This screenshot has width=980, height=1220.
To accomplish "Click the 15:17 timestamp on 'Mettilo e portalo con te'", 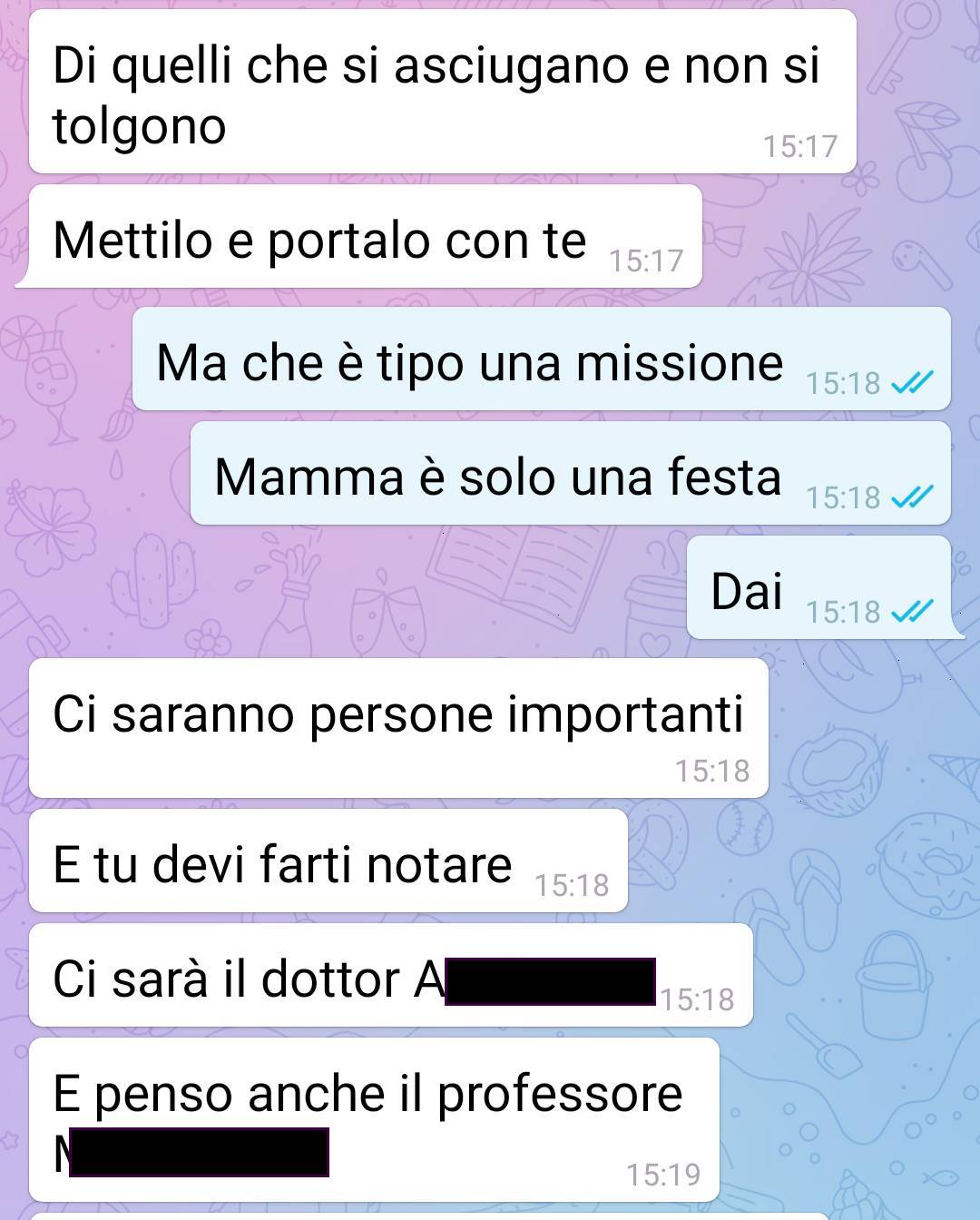I will pyautogui.click(x=646, y=261).
